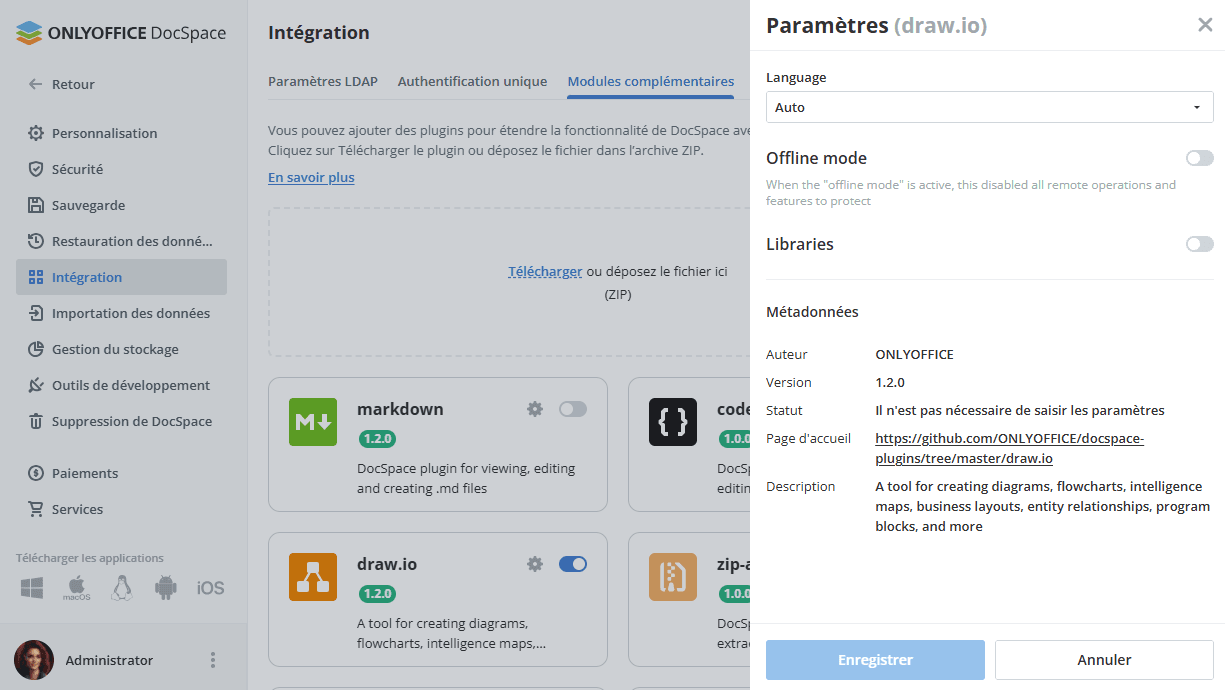Viewport: 1225px width, 690px height.
Task: Open markdown plugin settings gear
Action: tap(535, 409)
